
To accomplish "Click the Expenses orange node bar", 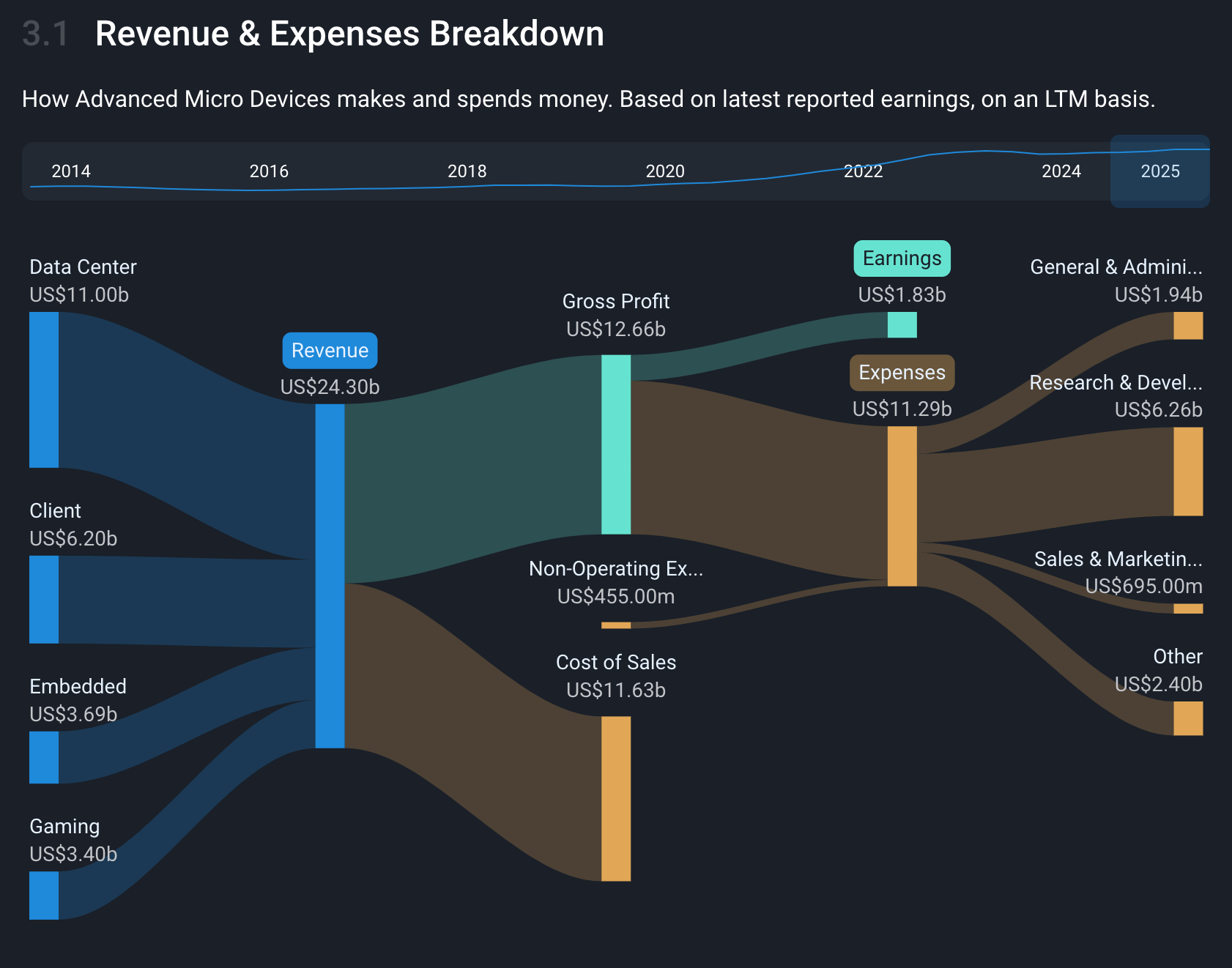I will coord(902,506).
